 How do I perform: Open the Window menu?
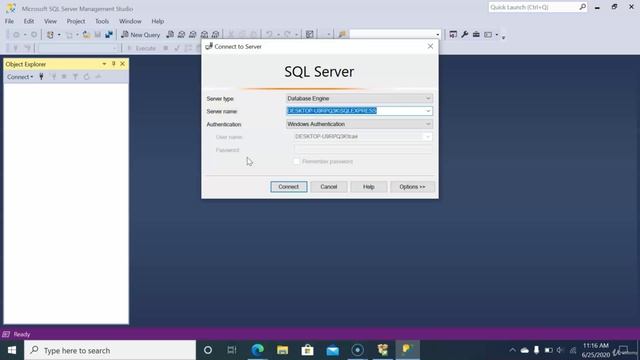coord(130,21)
